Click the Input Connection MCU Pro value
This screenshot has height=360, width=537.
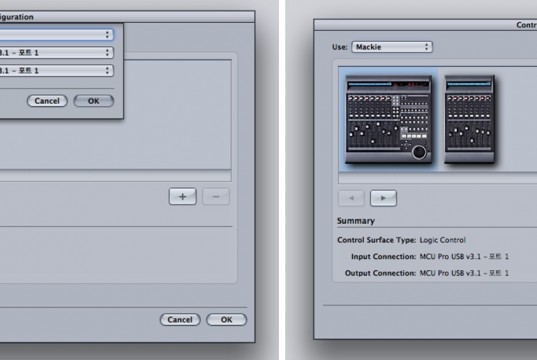coord(464,256)
